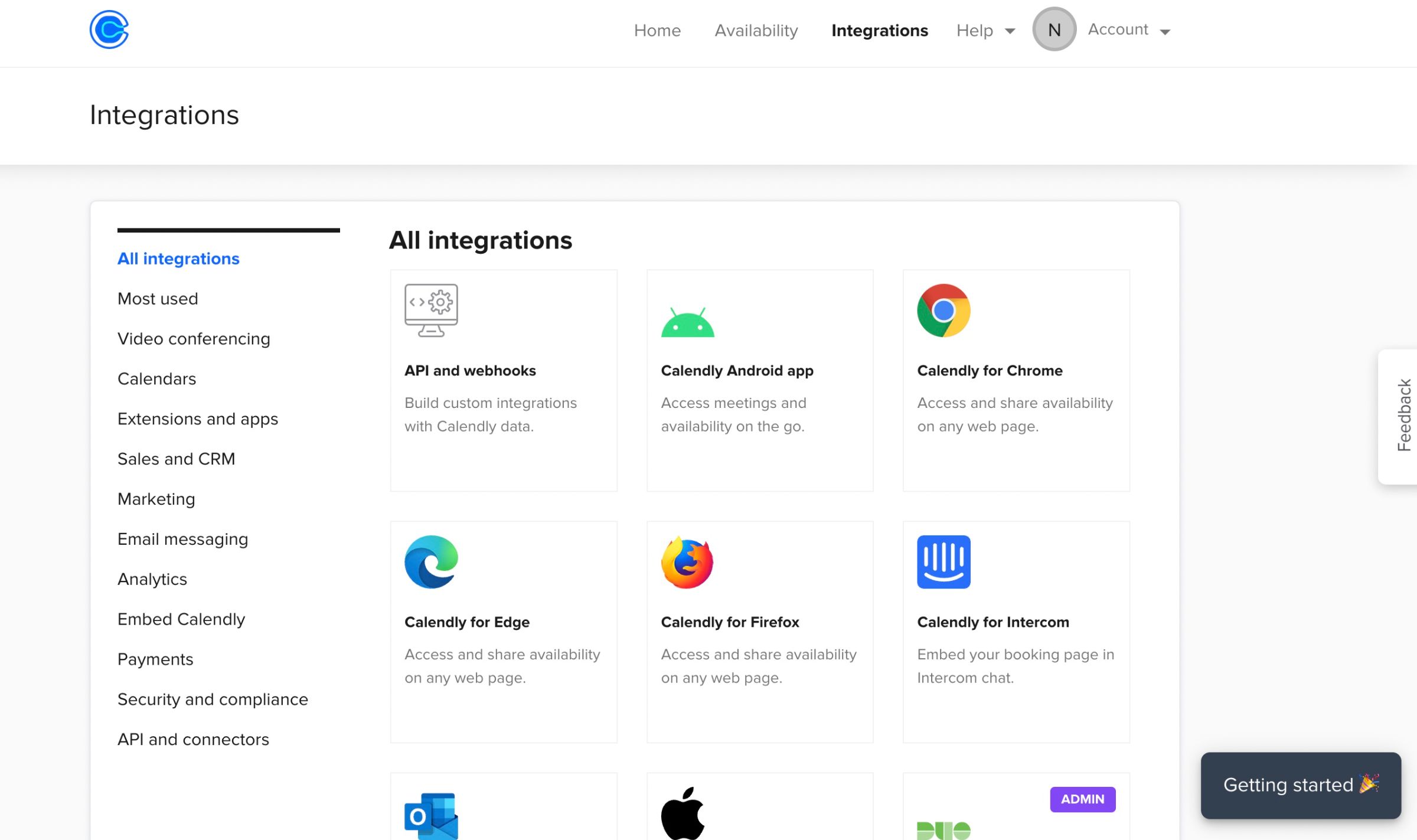The height and width of the screenshot is (840, 1417).
Task: Click the 'Integrations' page title
Action: pos(164,115)
